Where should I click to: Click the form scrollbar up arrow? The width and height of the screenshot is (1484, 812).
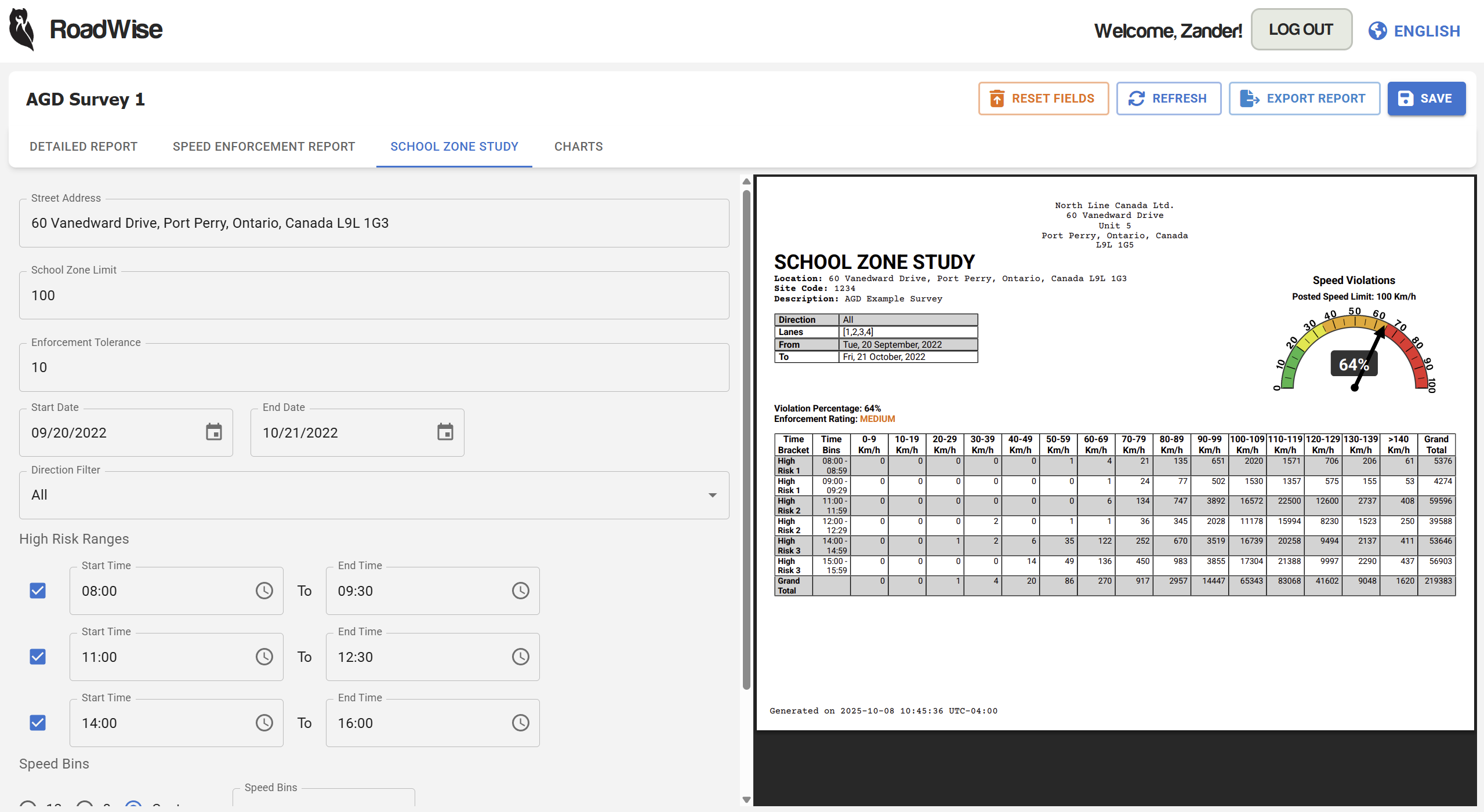tap(746, 182)
